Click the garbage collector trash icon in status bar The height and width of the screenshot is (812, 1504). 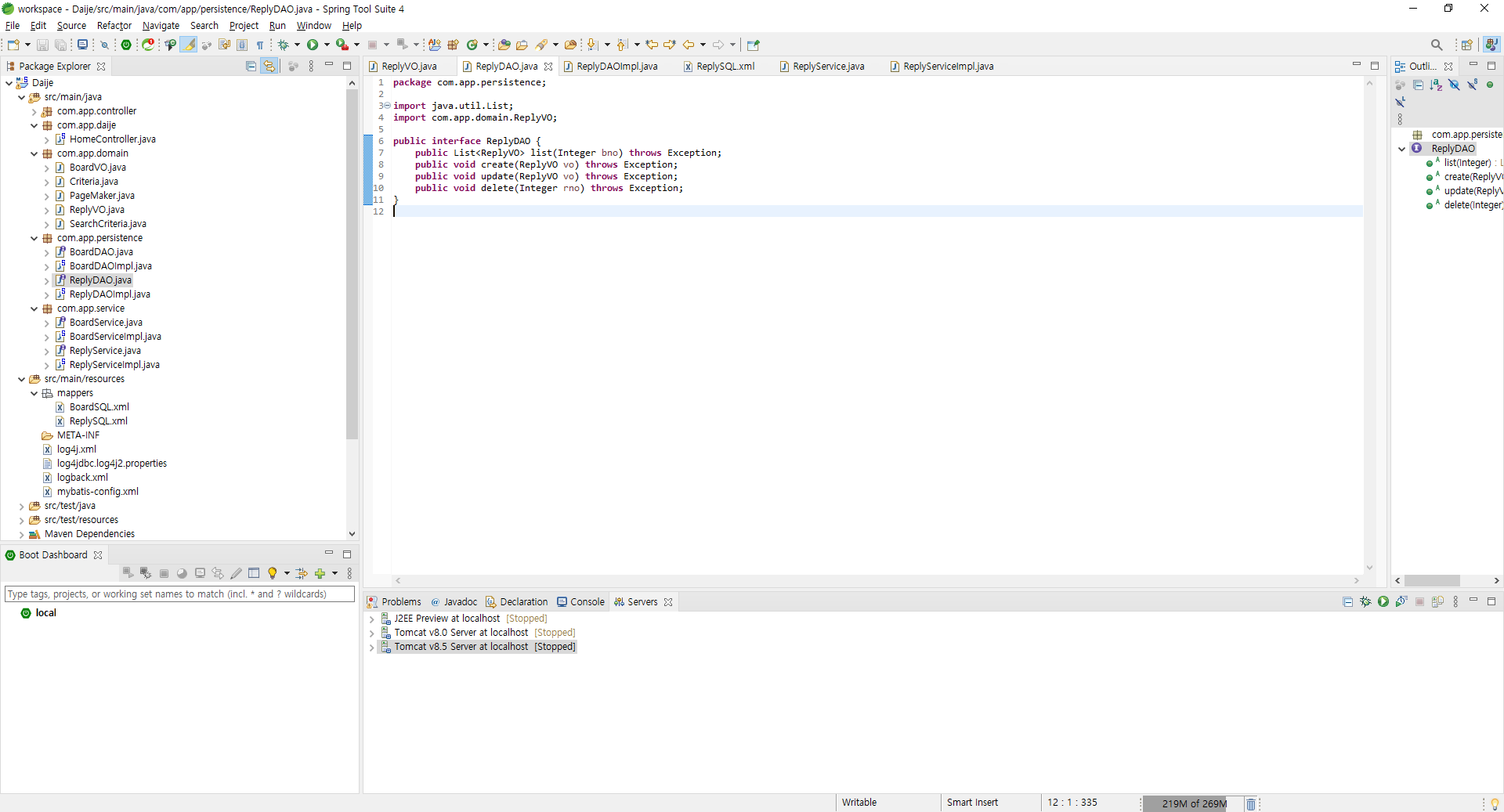(1251, 803)
